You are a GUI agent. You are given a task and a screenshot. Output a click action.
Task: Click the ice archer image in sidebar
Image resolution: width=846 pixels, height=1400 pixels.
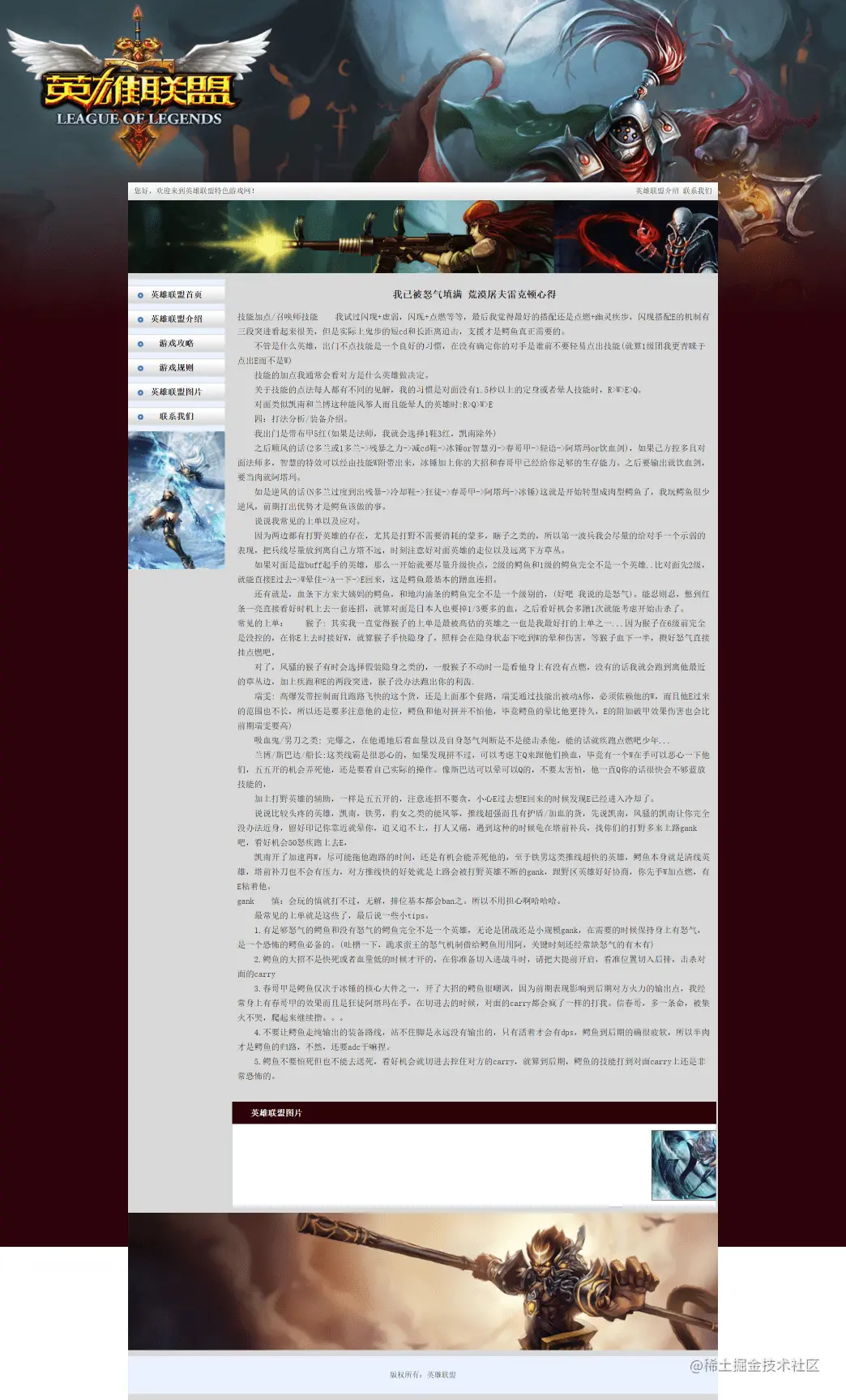click(x=177, y=499)
